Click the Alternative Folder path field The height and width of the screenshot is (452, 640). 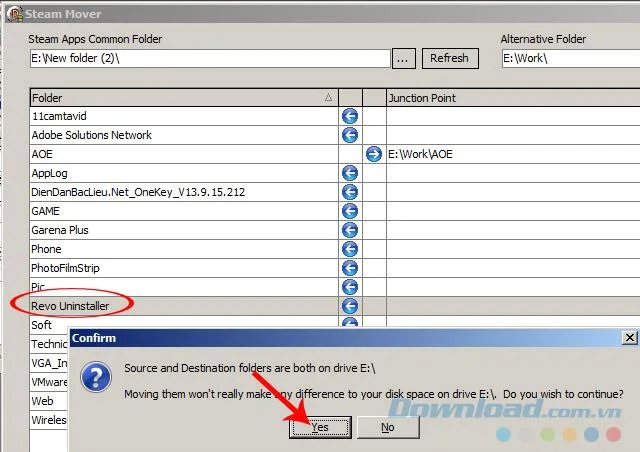[x=571, y=58]
